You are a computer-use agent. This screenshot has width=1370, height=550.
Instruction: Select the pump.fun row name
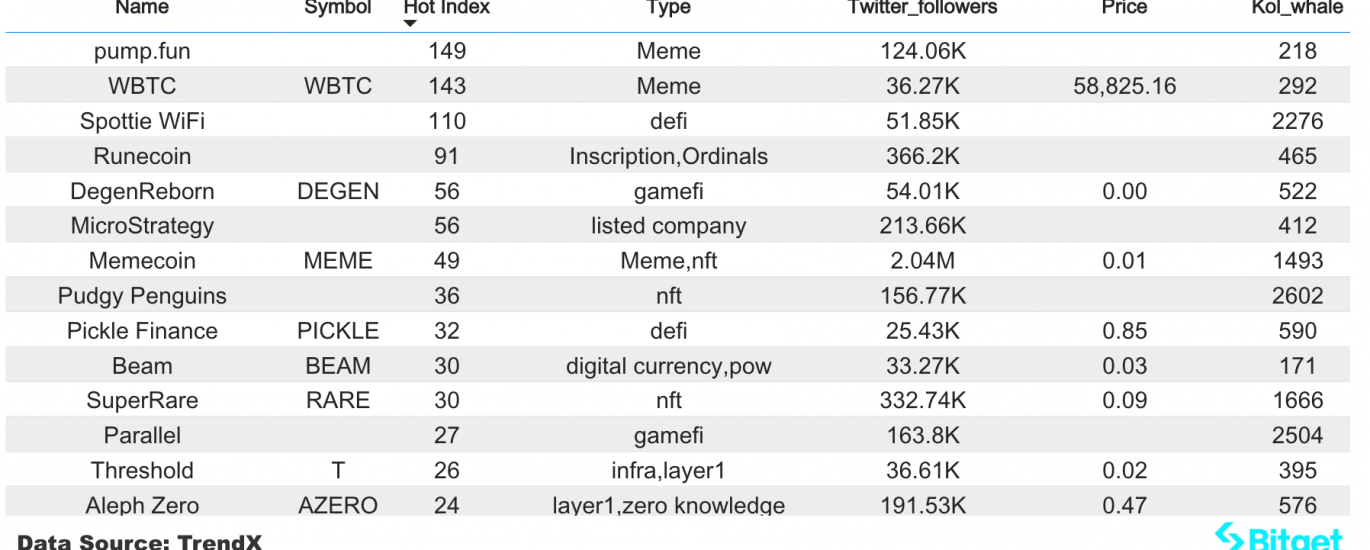(142, 51)
